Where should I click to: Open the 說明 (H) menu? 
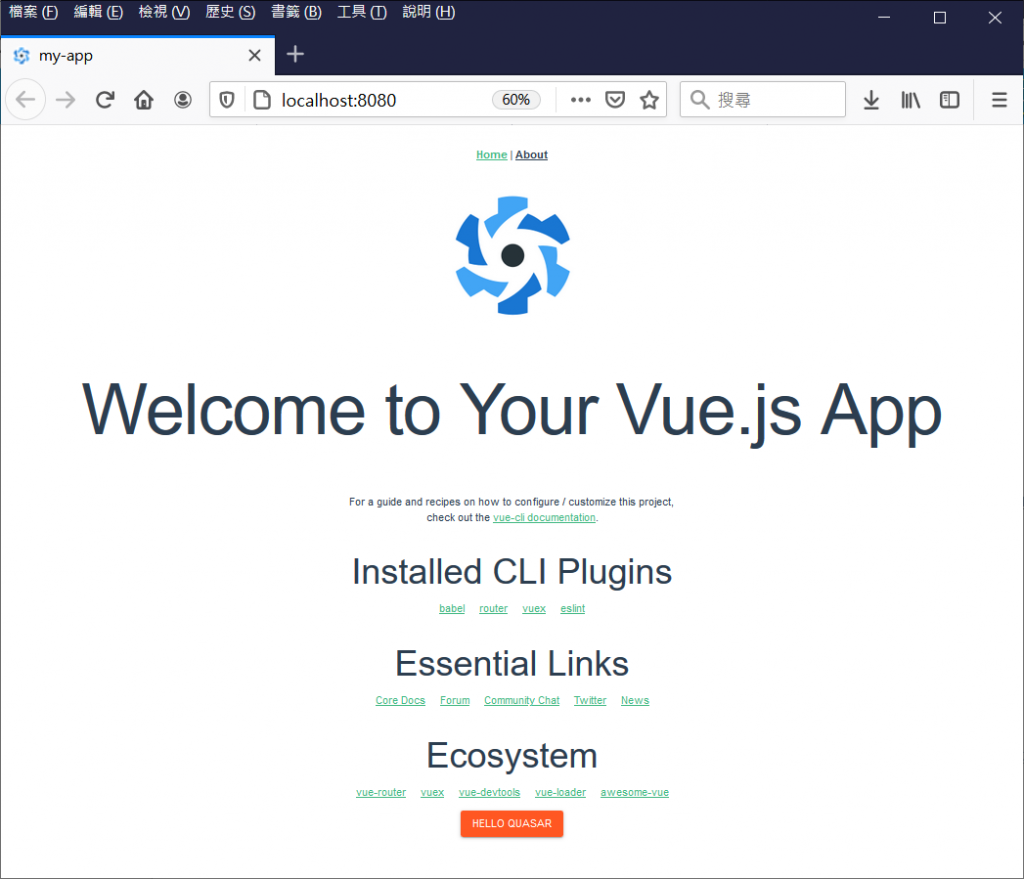(x=428, y=12)
